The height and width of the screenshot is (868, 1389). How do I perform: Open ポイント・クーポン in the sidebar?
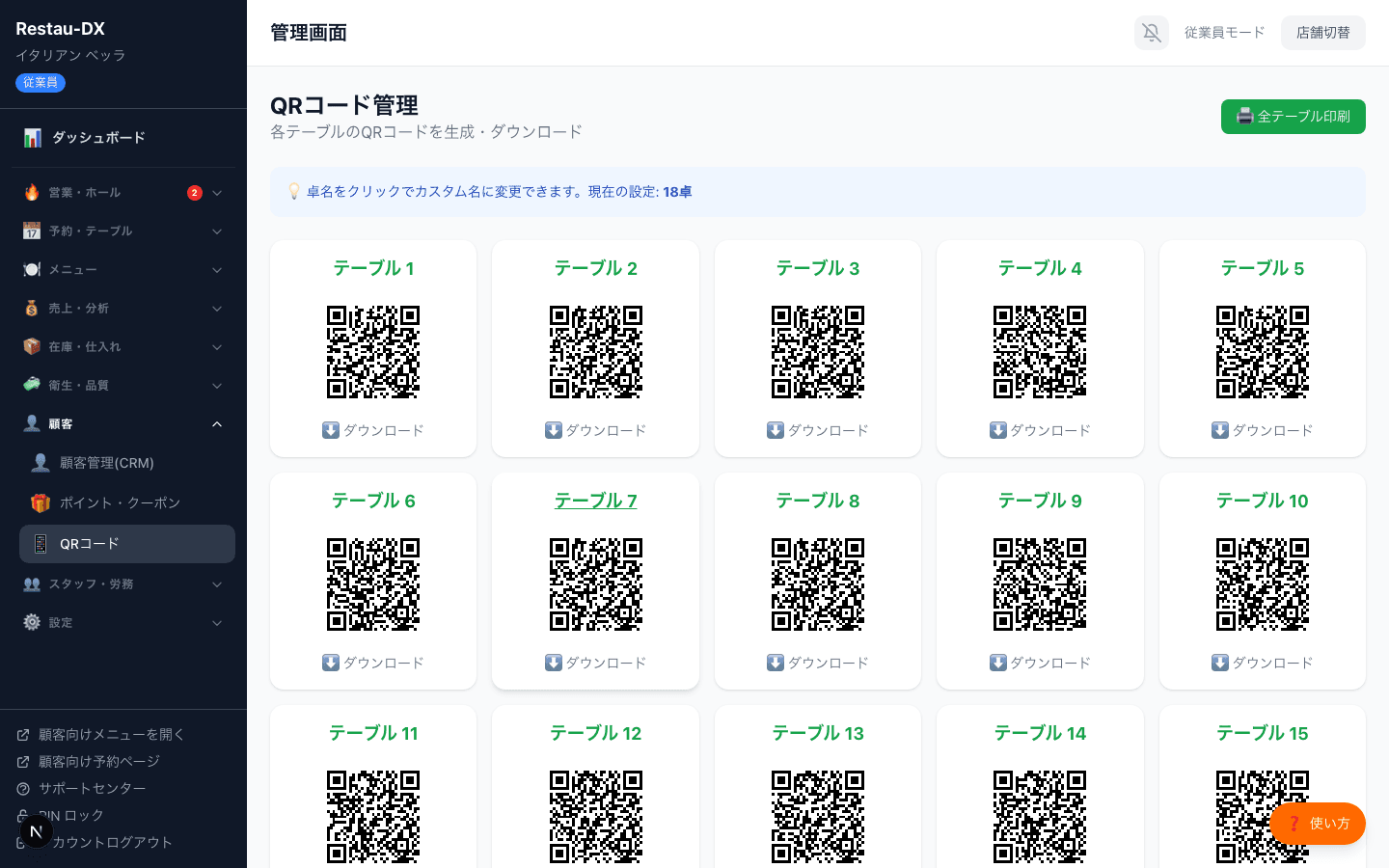[127, 502]
